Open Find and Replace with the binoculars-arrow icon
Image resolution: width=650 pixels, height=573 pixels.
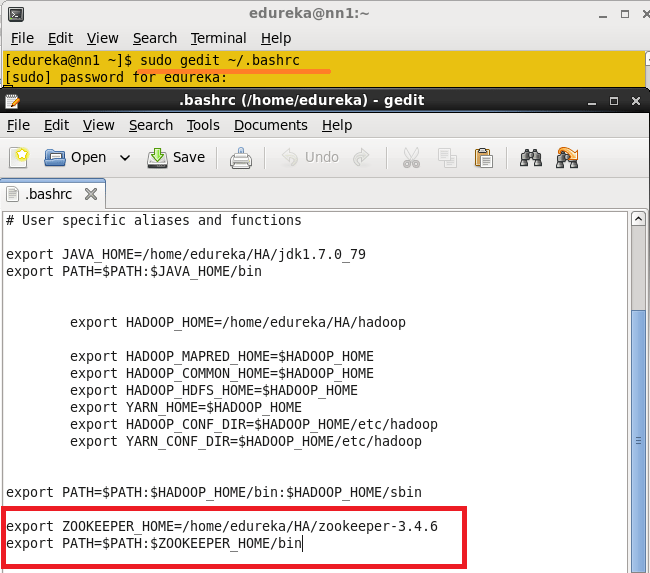coord(567,158)
